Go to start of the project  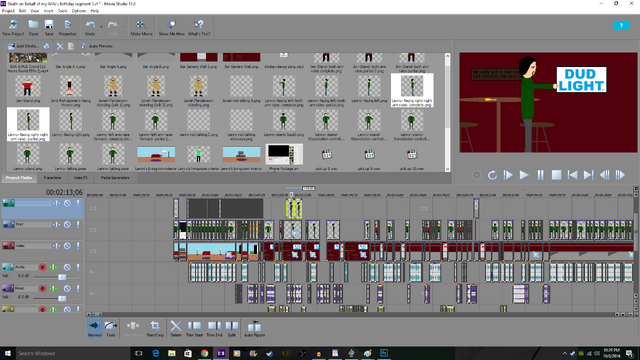click(572, 175)
